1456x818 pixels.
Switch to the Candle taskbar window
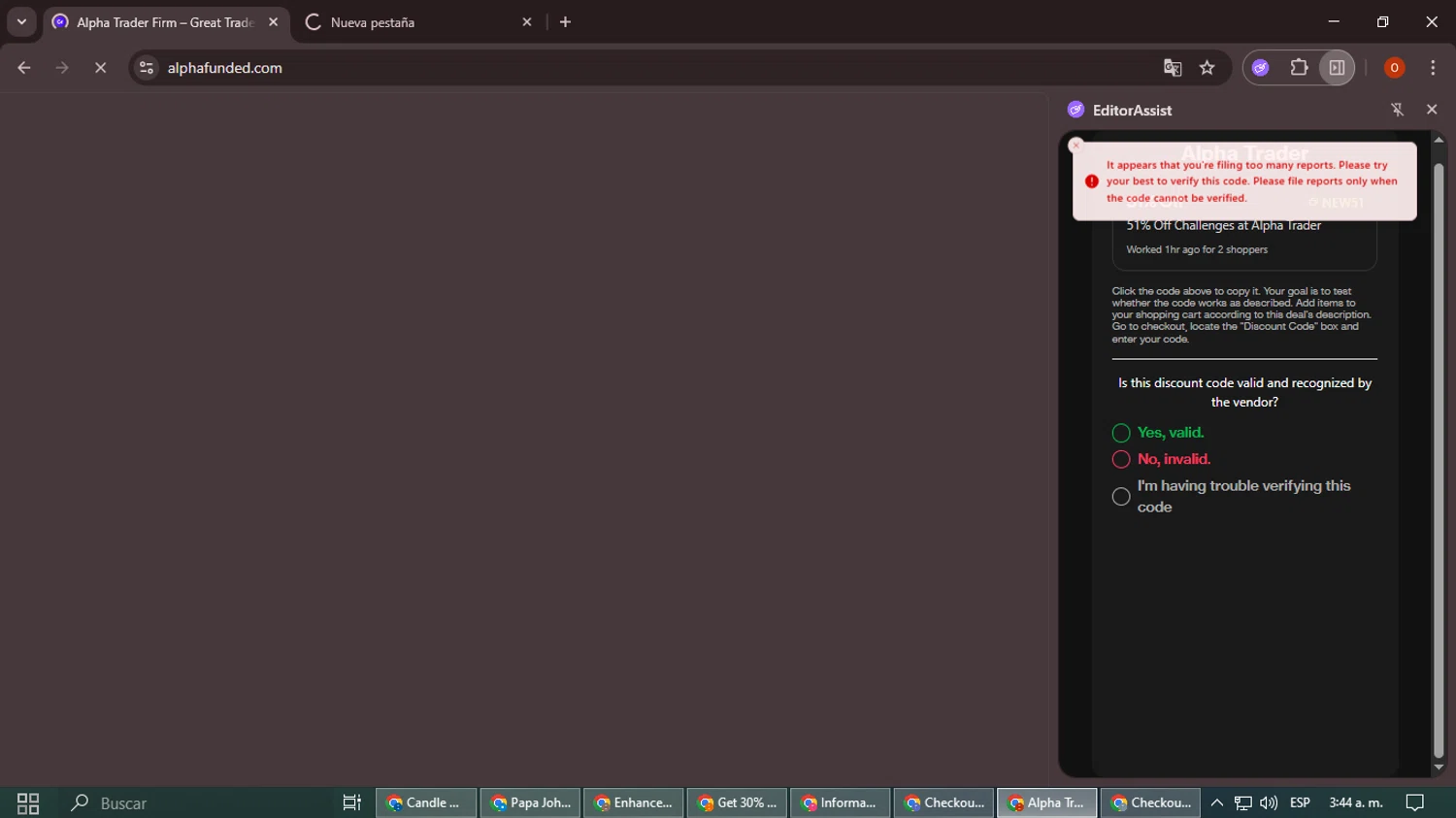426,803
